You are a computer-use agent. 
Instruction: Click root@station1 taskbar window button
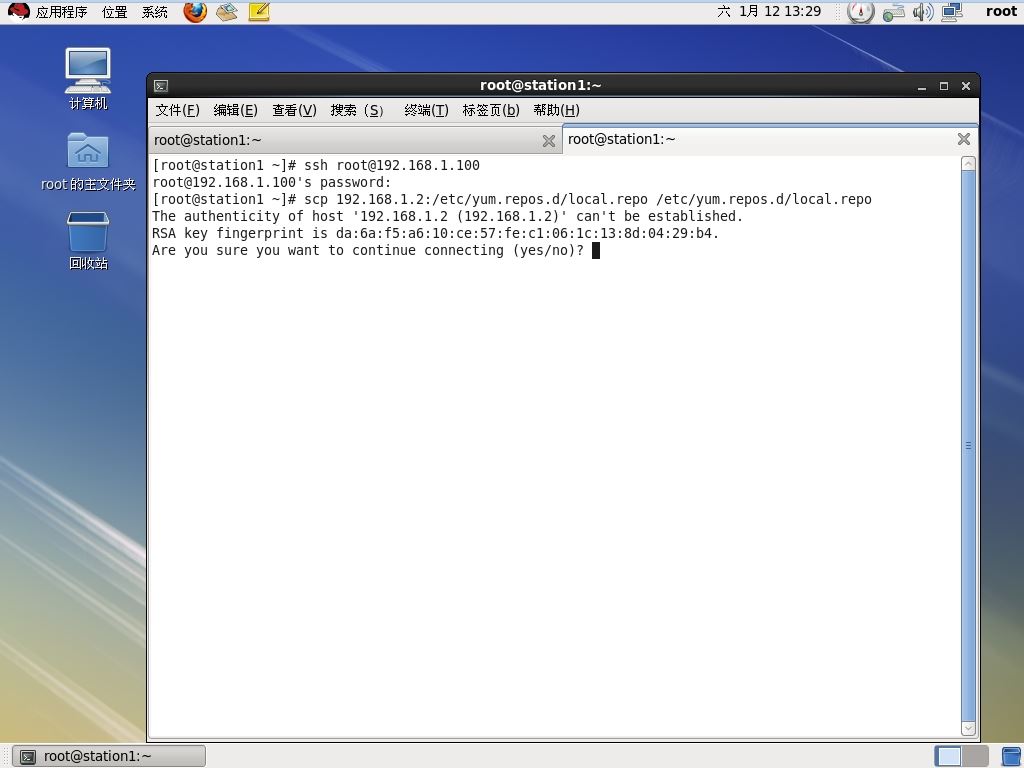109,756
